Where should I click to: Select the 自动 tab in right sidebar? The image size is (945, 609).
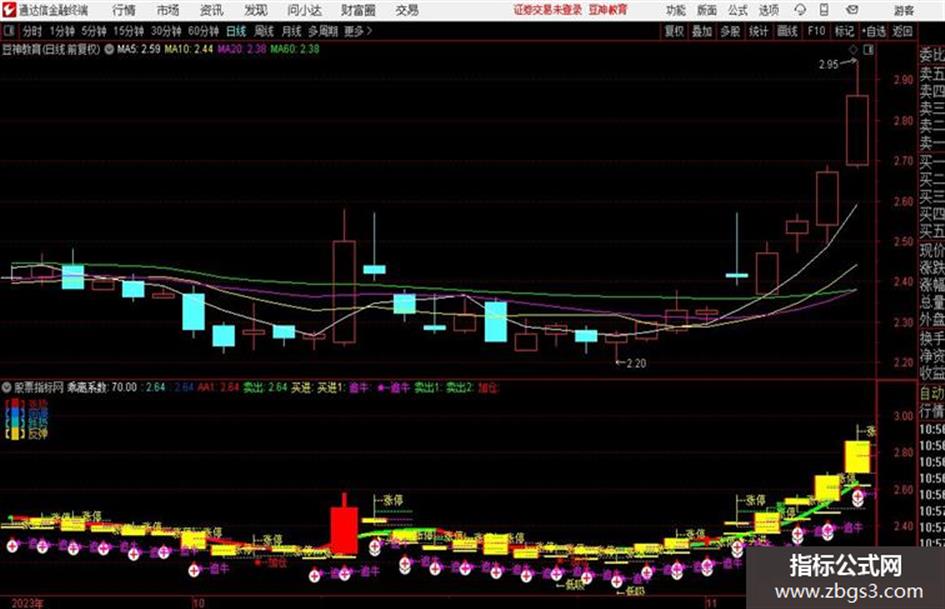932,393
